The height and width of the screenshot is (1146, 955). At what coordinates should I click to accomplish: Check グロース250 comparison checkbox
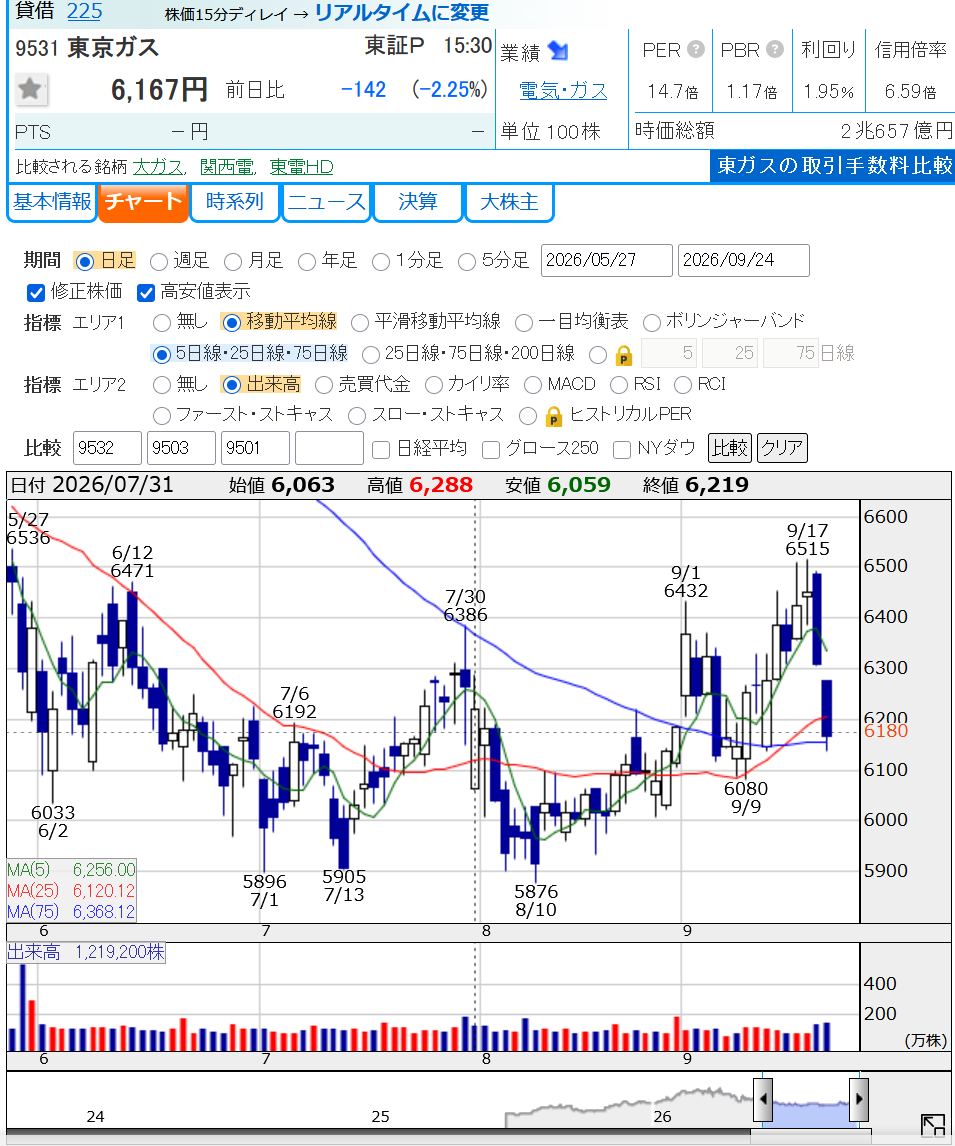[x=491, y=449]
